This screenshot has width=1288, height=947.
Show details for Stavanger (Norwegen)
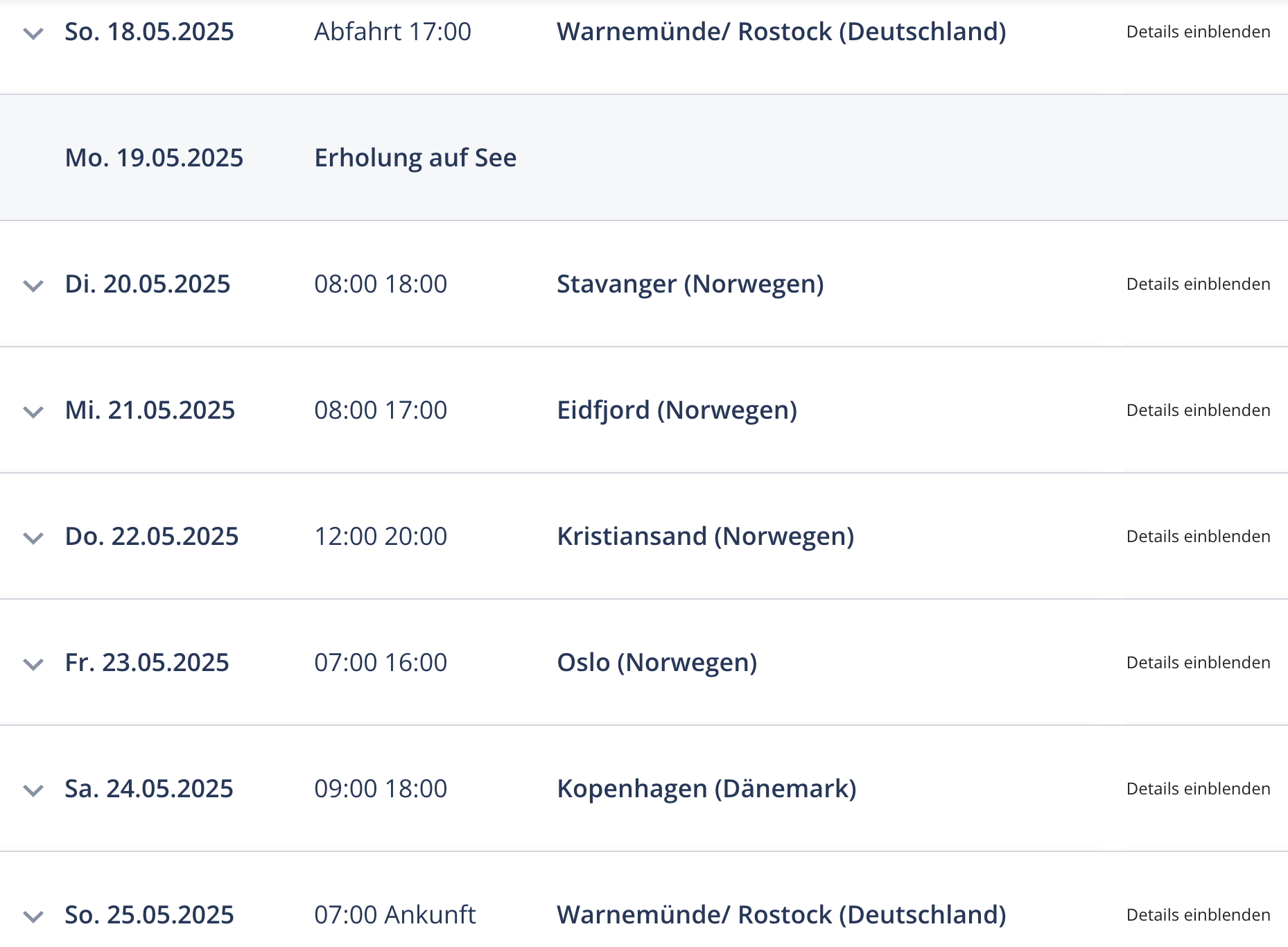tap(1198, 284)
